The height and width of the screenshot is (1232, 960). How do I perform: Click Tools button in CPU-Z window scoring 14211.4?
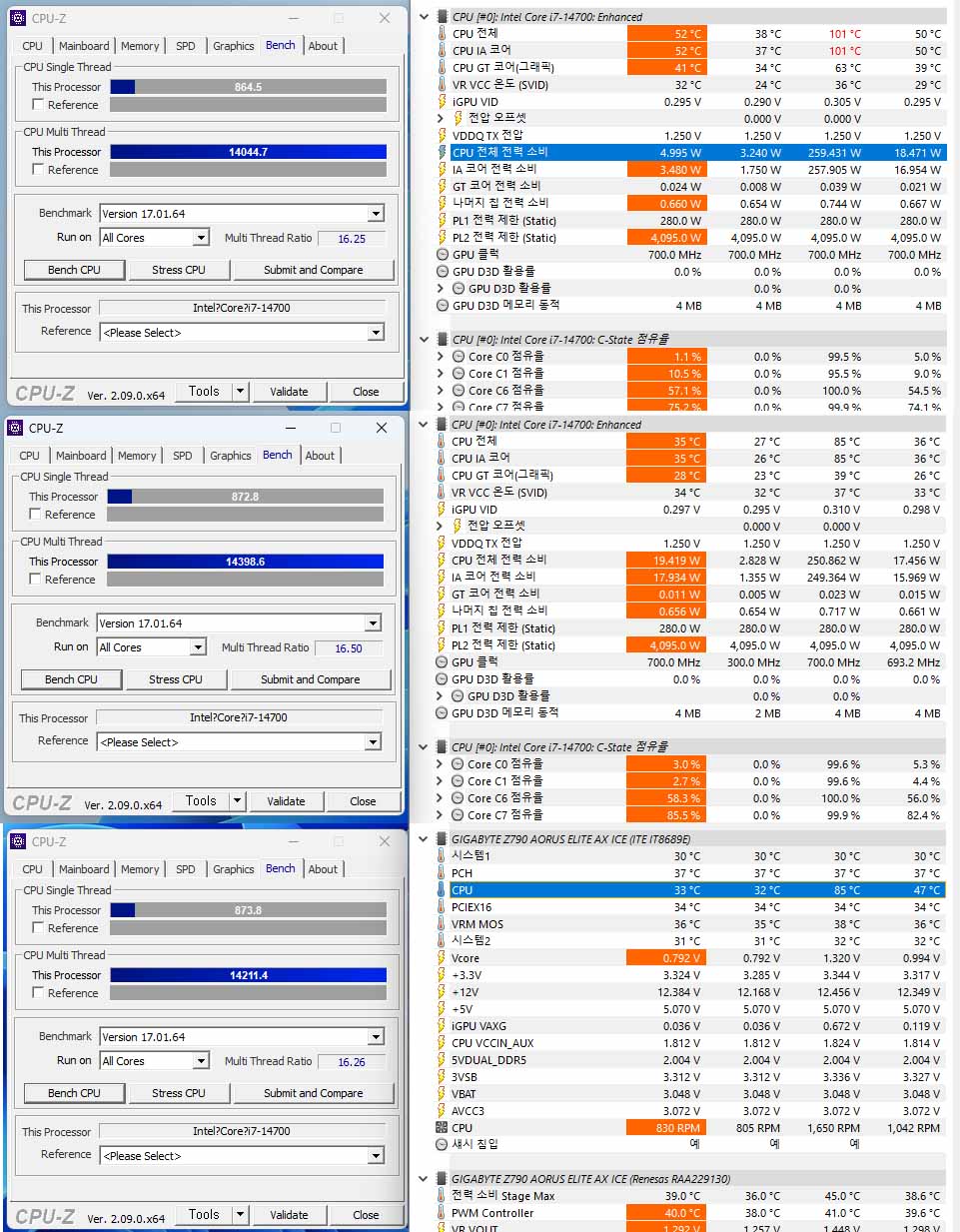coord(205,1215)
